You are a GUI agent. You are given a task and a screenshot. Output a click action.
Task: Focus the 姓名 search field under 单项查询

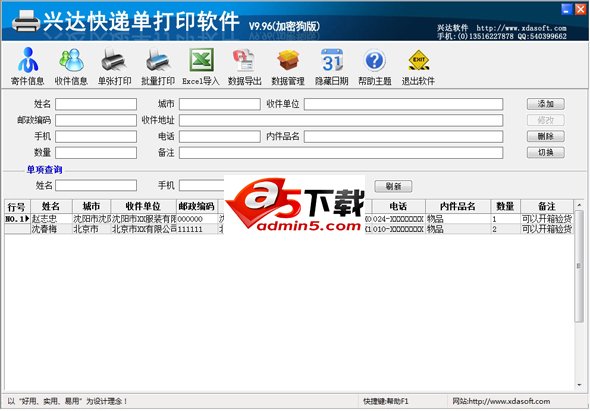tap(96, 185)
